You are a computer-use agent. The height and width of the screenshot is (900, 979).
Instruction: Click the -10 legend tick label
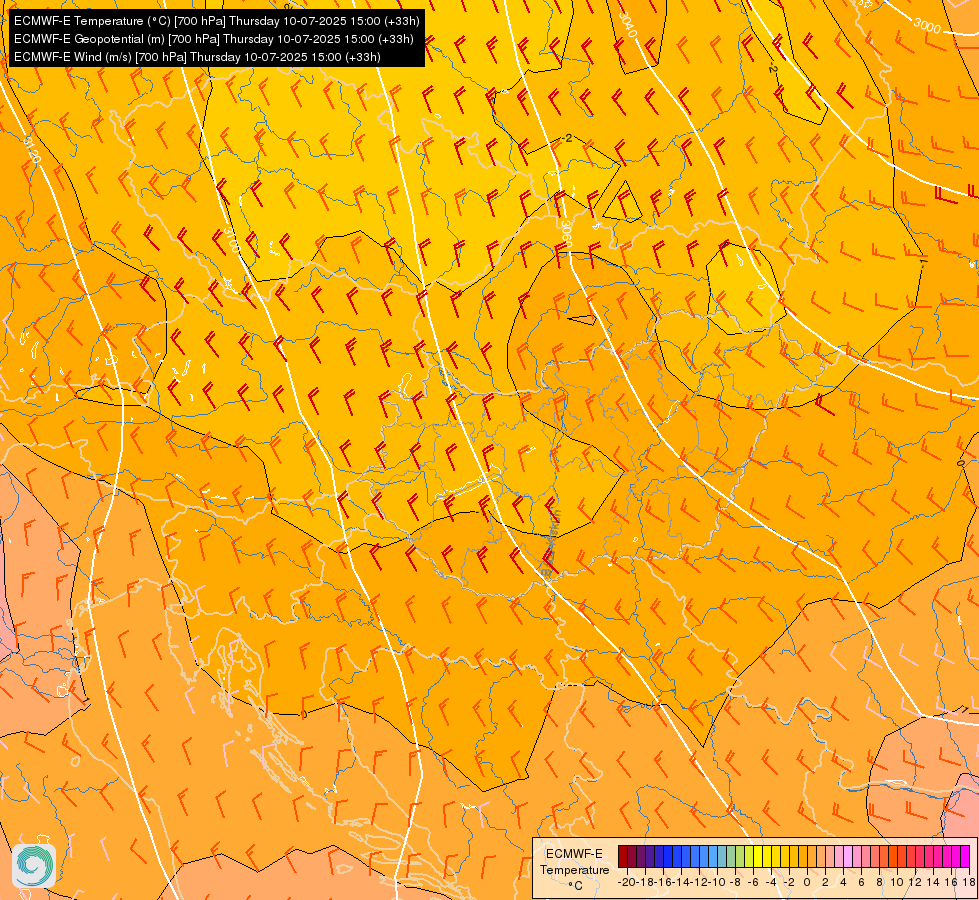pos(717,882)
